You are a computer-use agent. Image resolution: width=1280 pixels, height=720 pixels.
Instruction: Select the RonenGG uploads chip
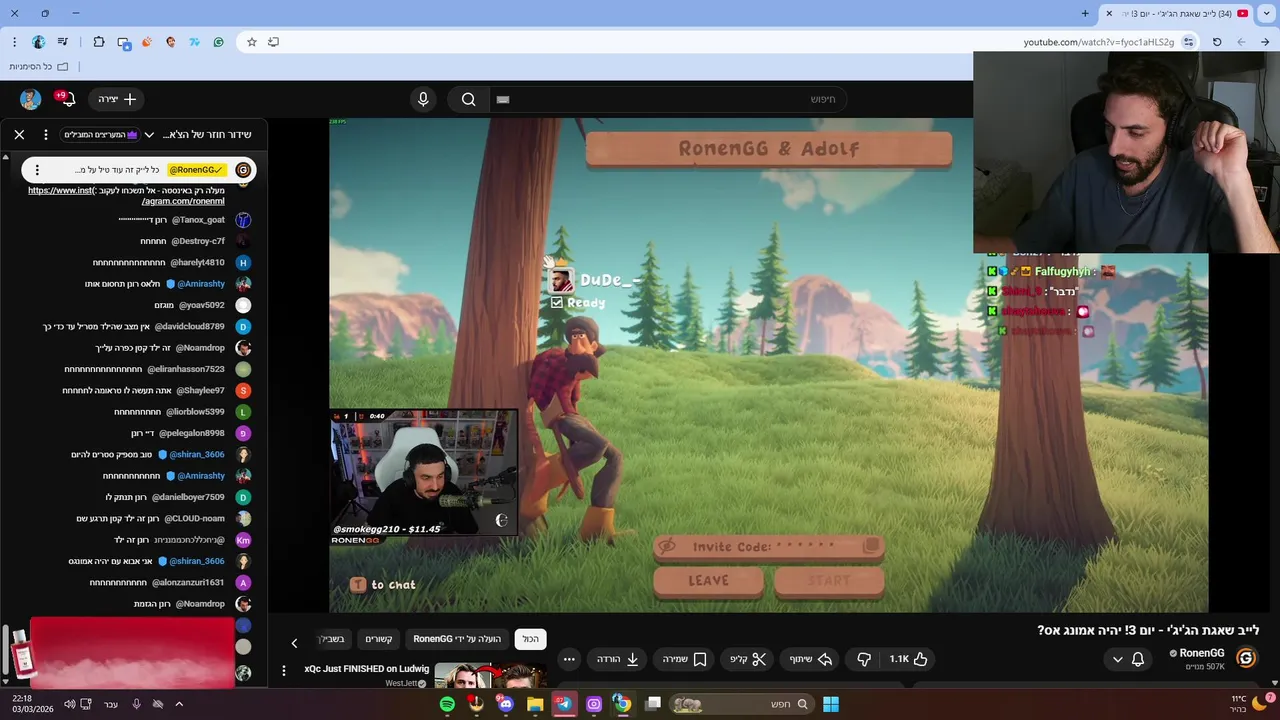457,639
